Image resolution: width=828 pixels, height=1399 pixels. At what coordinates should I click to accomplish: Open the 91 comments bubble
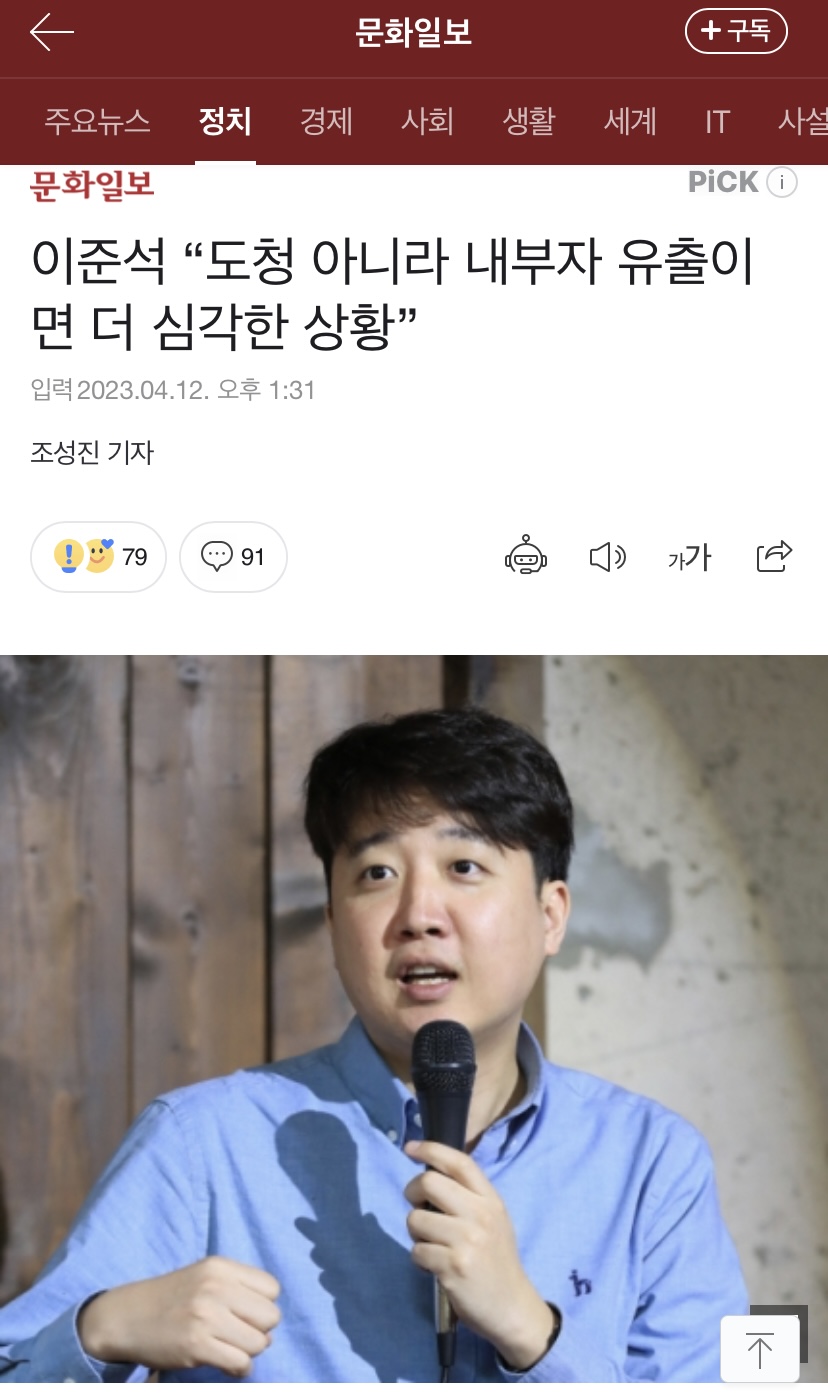233,557
